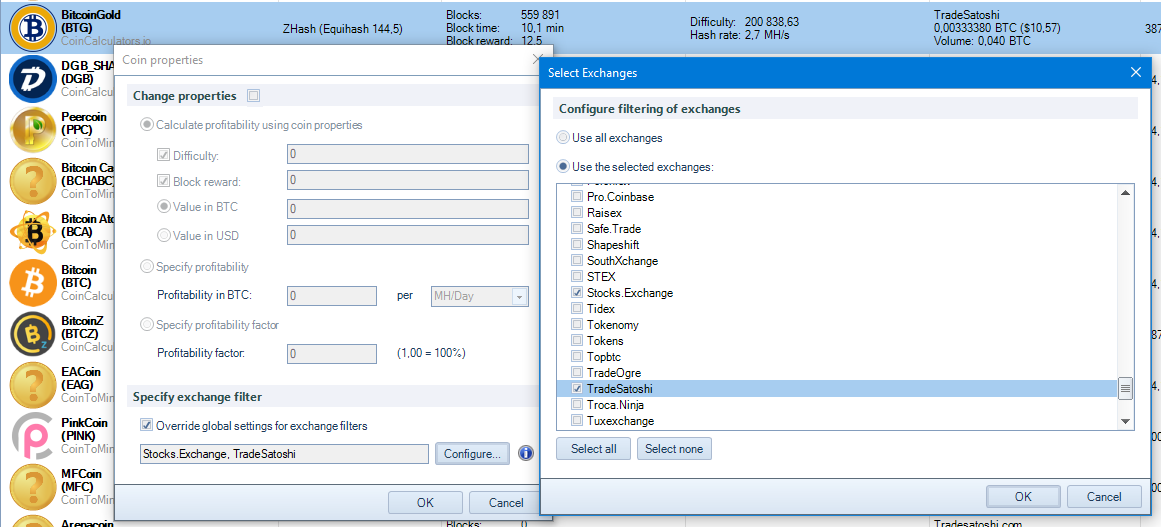Image resolution: width=1161 pixels, height=527 pixels.
Task: Check the SouthXchange exchange checkbox
Action: tap(576, 261)
